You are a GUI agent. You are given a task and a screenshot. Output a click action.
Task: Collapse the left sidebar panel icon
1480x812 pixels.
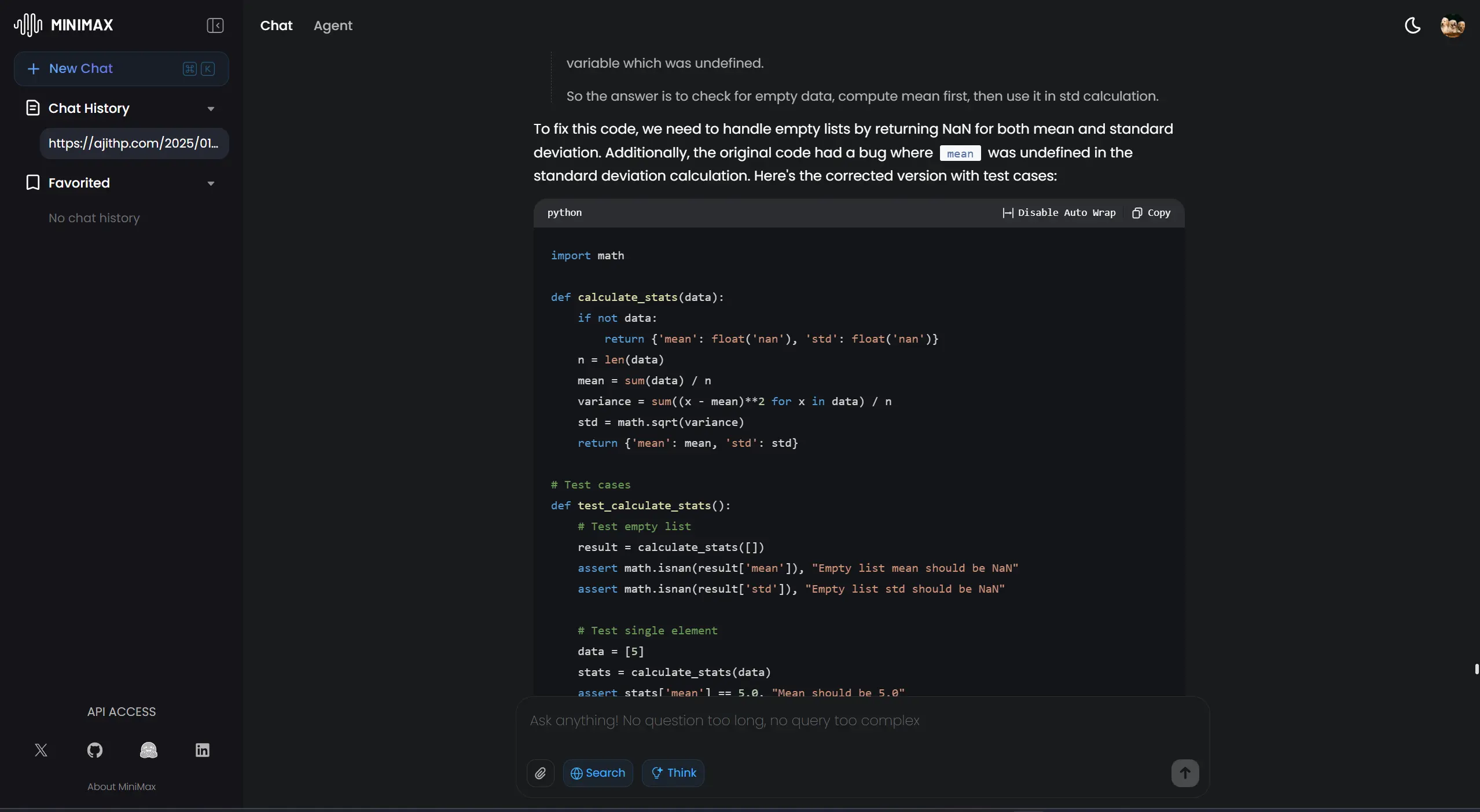tap(215, 25)
